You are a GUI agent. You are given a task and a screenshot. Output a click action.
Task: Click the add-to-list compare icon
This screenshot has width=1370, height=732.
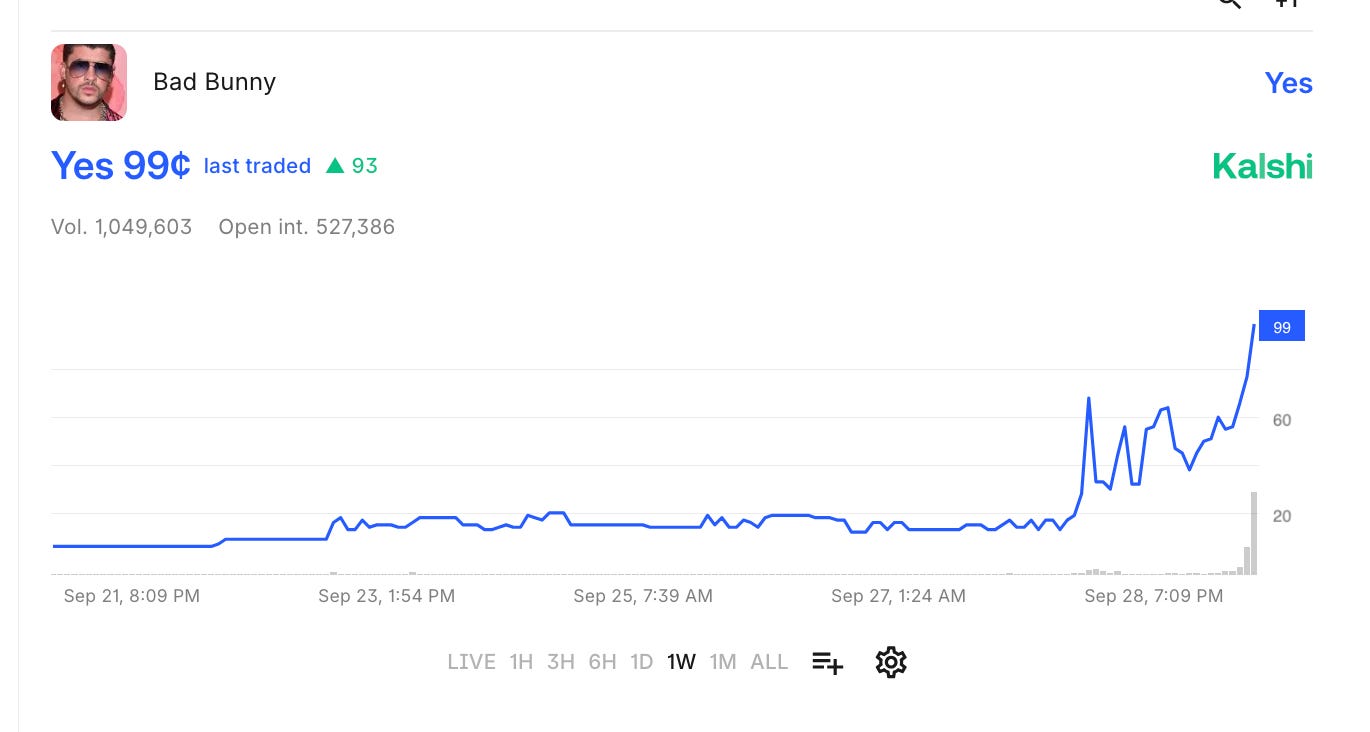click(x=828, y=662)
